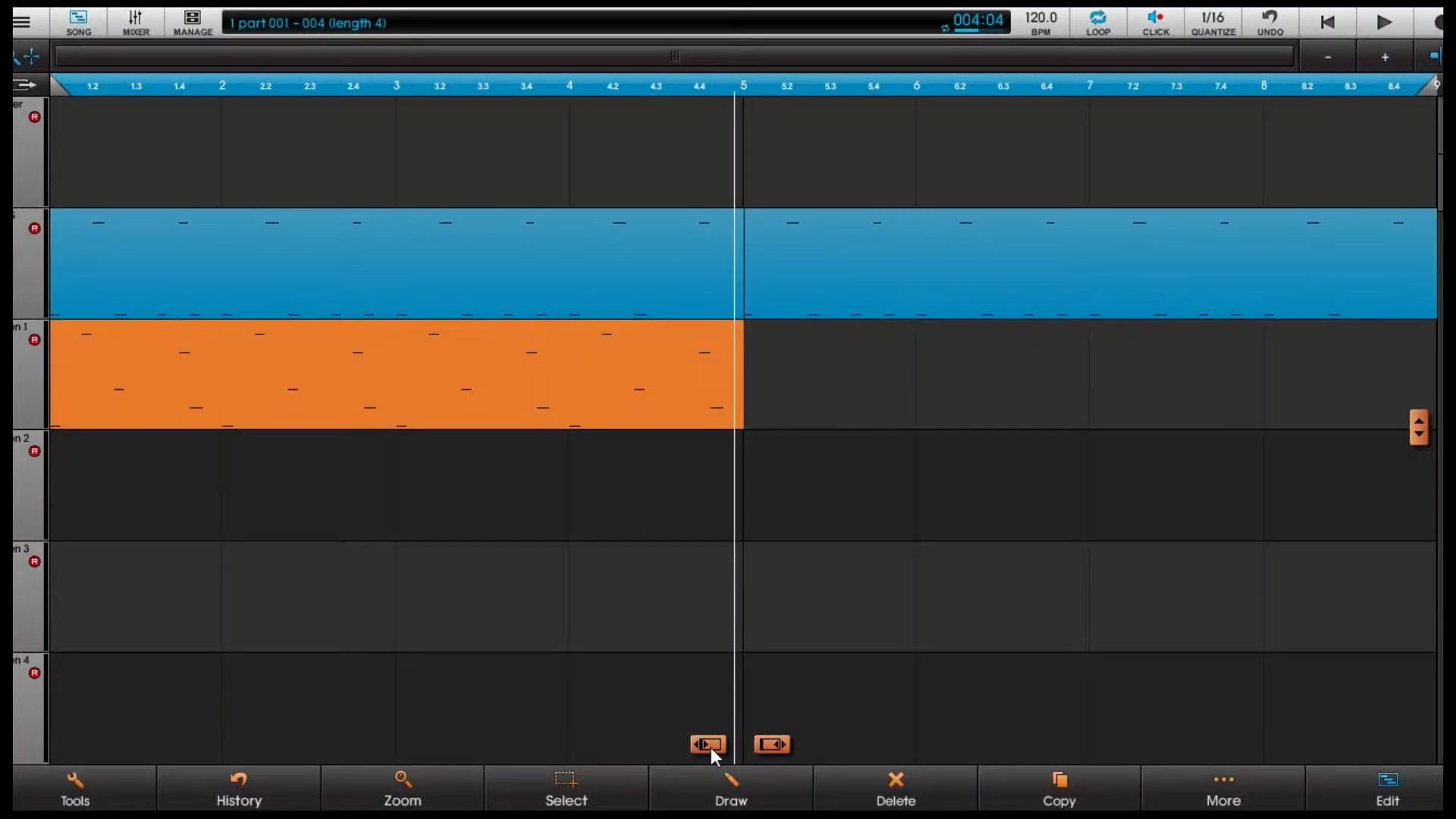Screen dimensions: 1456x819
Task: Expand the More options menu
Action: [x=1223, y=789]
